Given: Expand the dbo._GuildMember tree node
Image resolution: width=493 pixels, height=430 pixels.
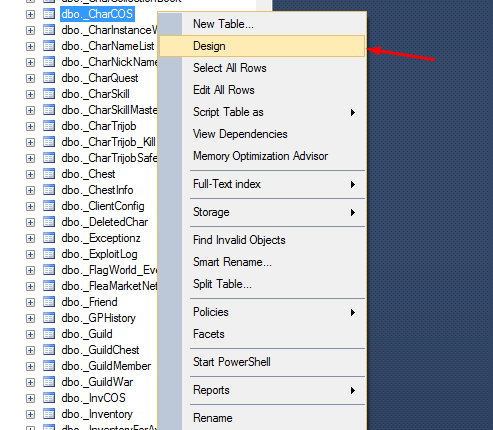Looking at the screenshot, I should pos(30,366).
